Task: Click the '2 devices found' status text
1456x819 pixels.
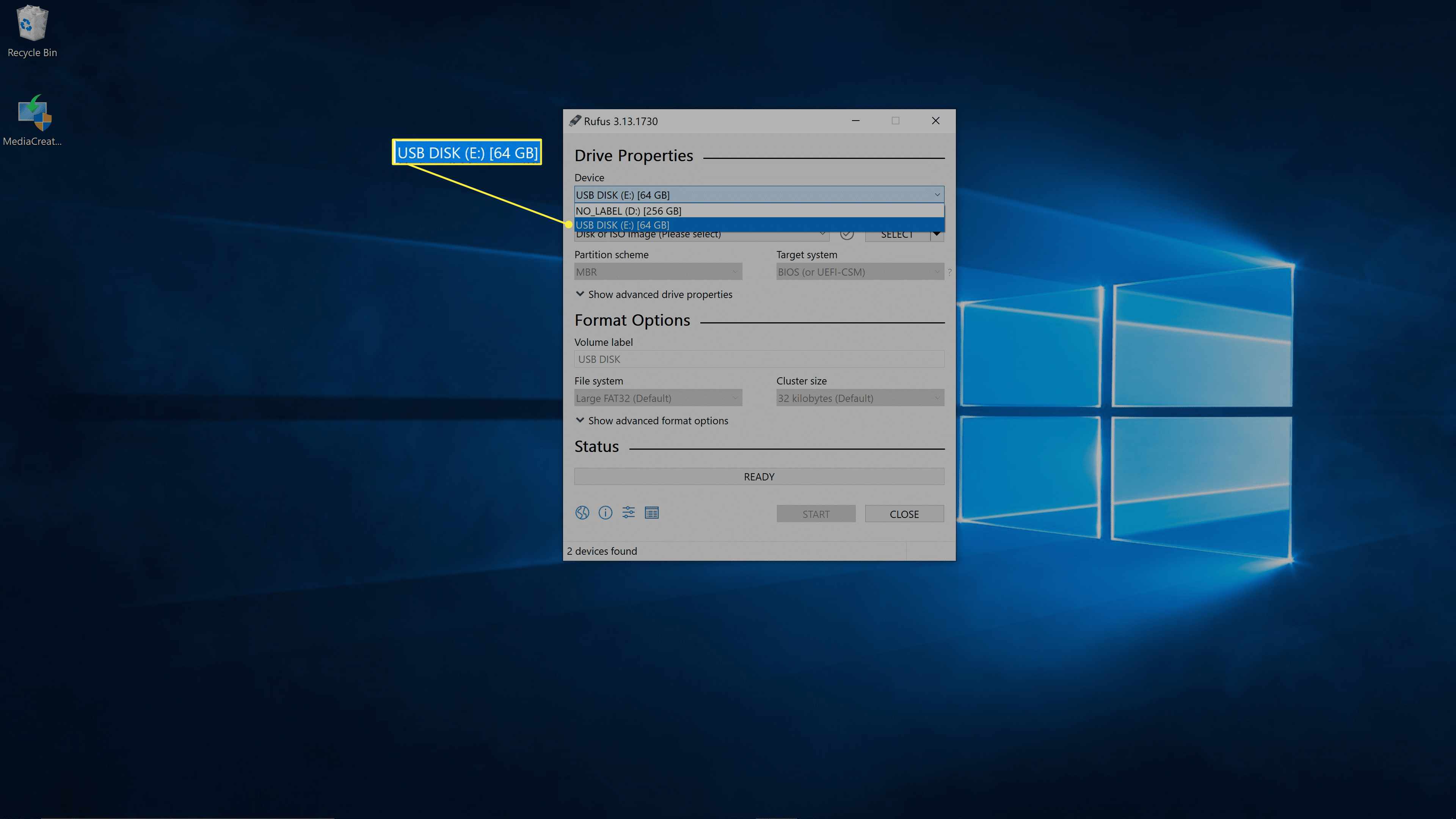Action: click(x=601, y=551)
